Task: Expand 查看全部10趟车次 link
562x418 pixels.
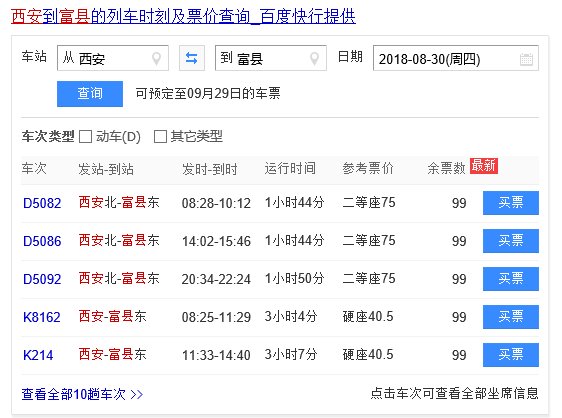Action: (x=82, y=394)
